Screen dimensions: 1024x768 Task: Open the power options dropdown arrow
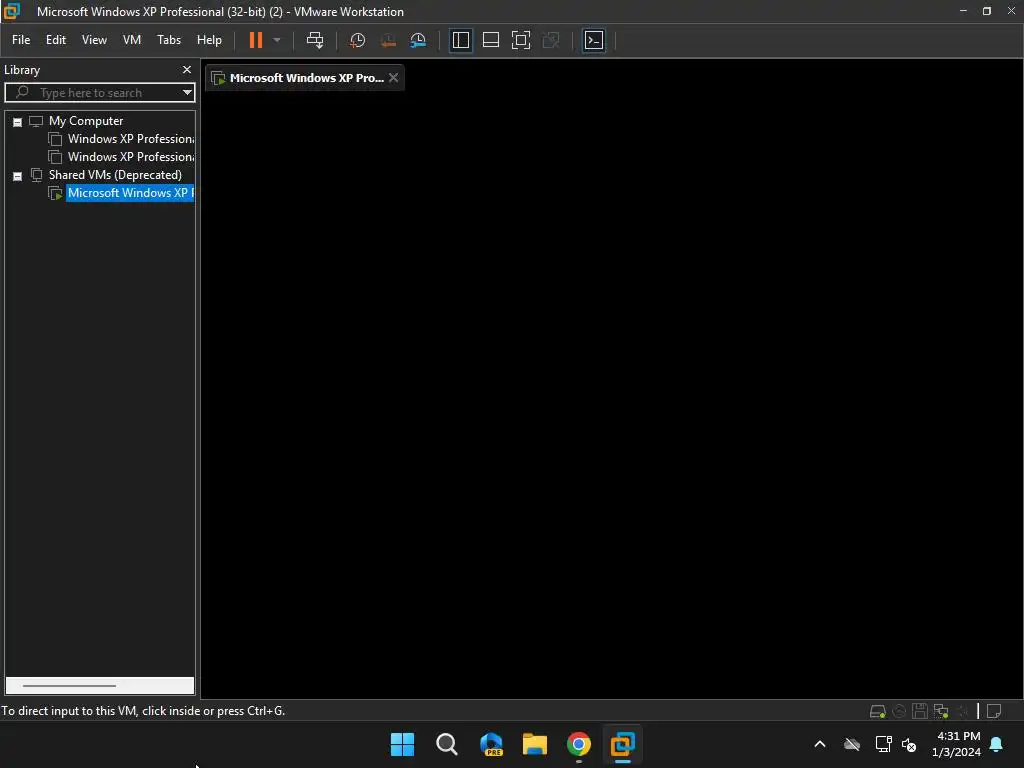tap(277, 40)
